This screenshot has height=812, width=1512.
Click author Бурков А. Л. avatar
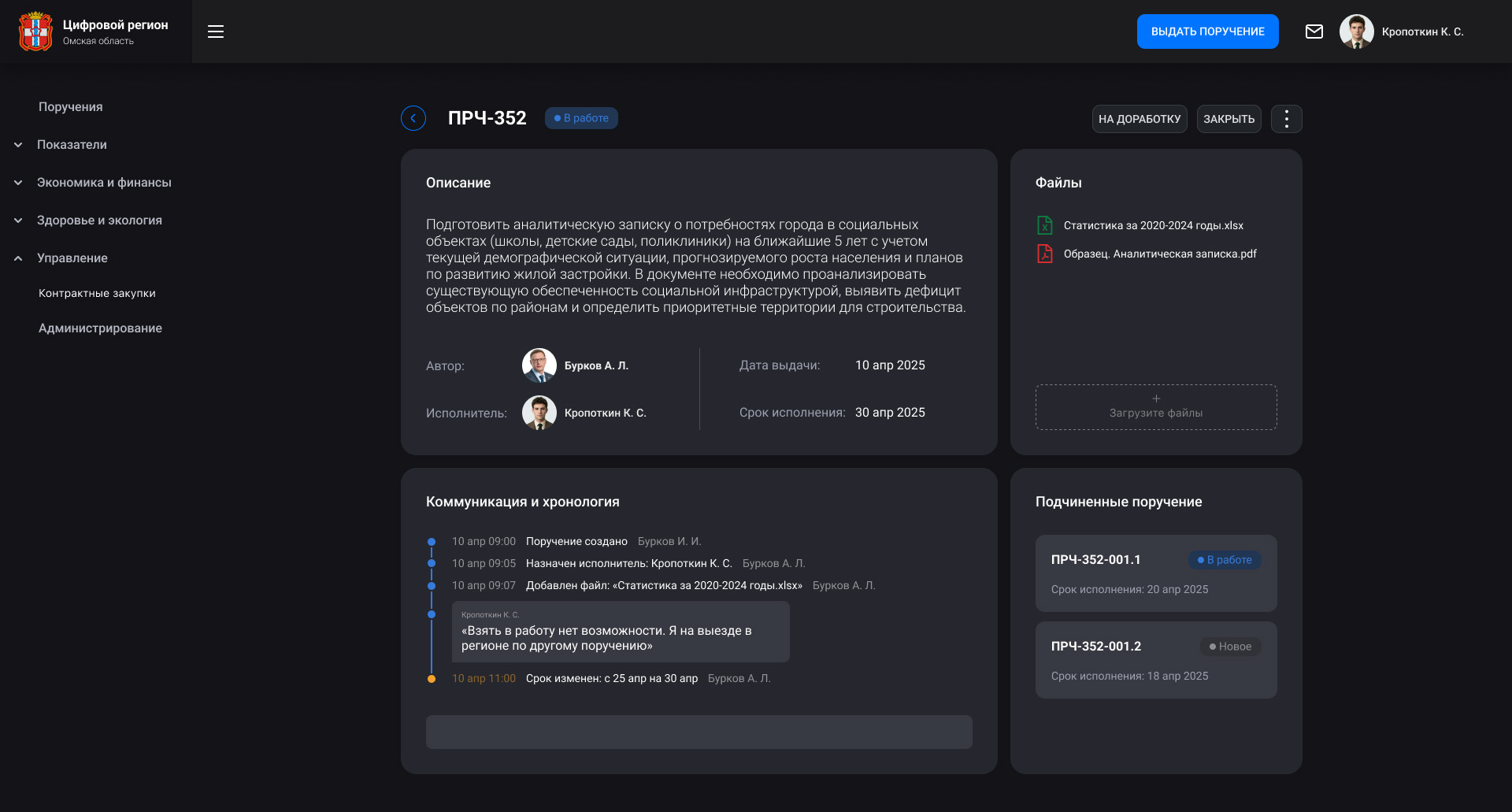[539, 365]
